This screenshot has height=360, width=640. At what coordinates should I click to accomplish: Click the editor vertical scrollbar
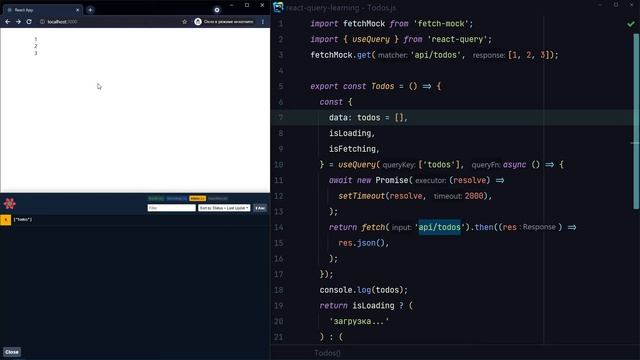pos(636,122)
